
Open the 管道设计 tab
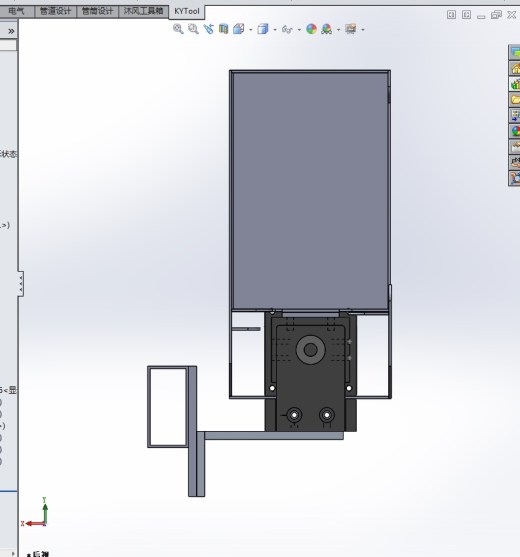pyautogui.click(x=55, y=11)
